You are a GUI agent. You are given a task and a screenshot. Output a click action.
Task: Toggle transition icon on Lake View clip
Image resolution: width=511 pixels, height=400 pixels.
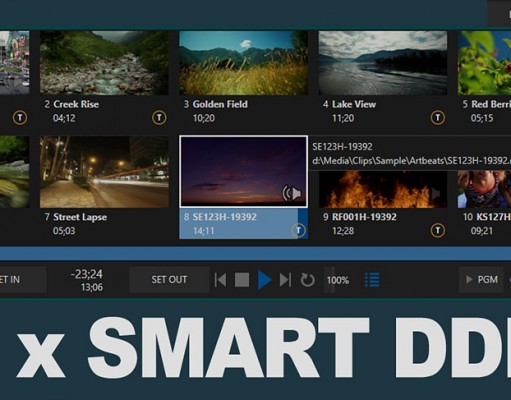pyautogui.click(x=438, y=117)
